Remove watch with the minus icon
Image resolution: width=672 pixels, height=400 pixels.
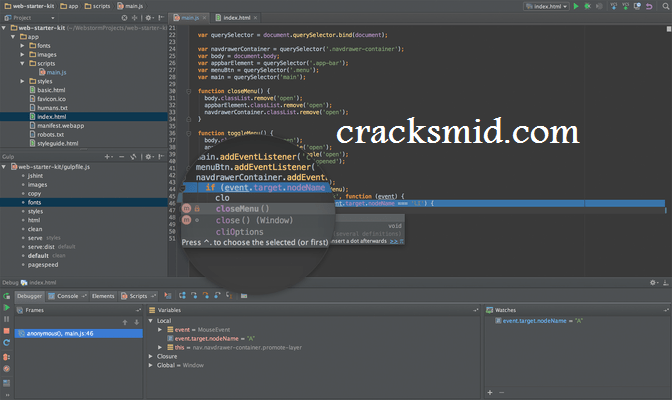(501, 392)
